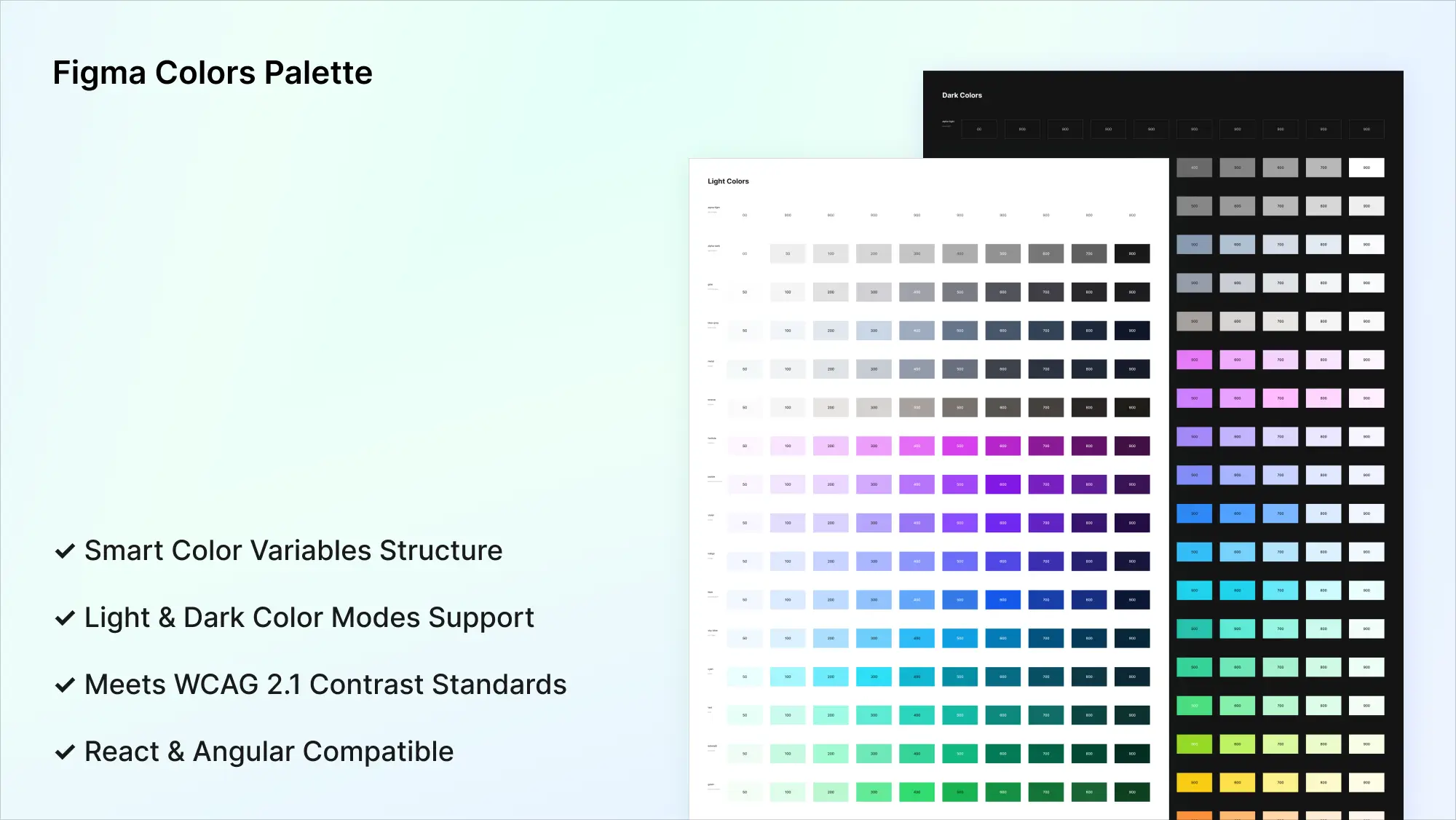Select the gray 500 swatch in Light Colors
Screen dimensions: 1456x820
(x=960, y=292)
